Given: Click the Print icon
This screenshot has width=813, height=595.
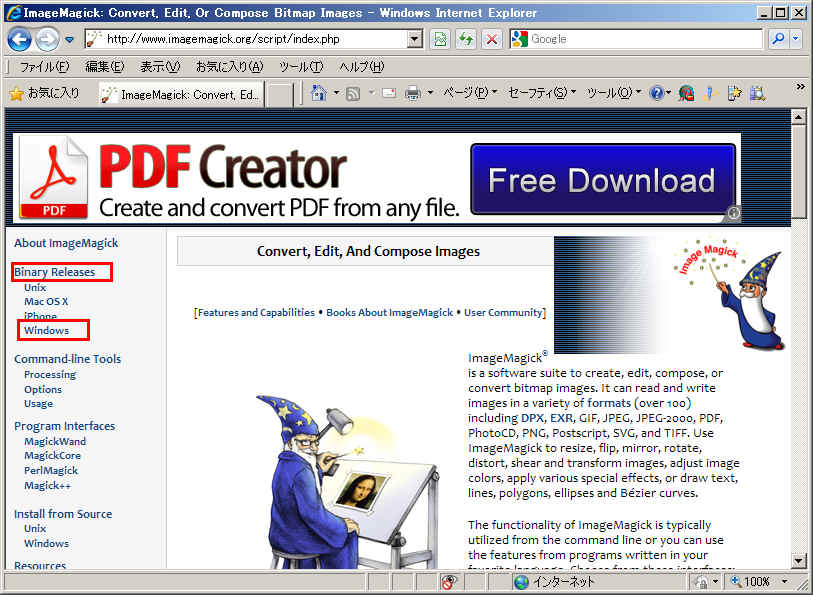Looking at the screenshot, I should 413,93.
